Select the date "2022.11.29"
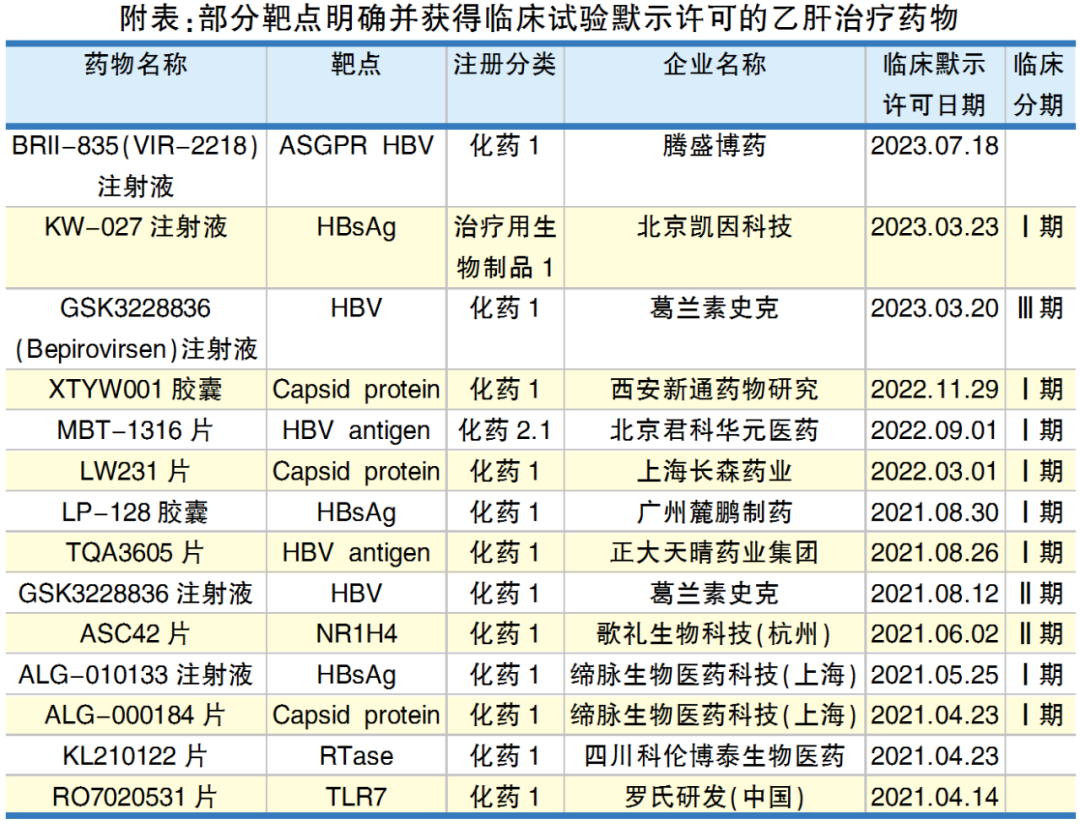 click(x=934, y=389)
